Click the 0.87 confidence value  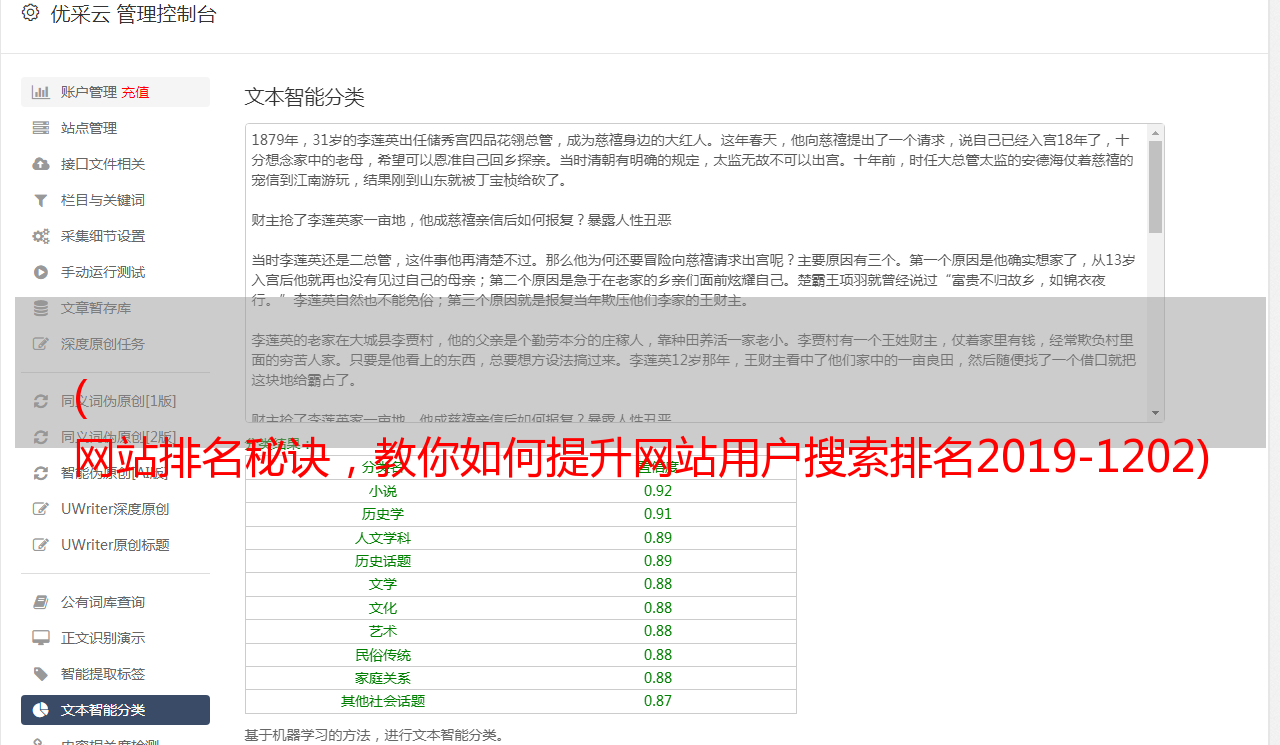point(658,701)
